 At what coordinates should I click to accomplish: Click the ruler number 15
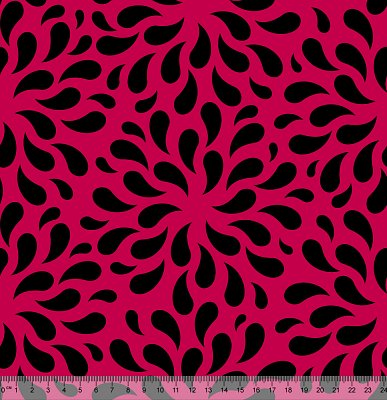point(240,390)
